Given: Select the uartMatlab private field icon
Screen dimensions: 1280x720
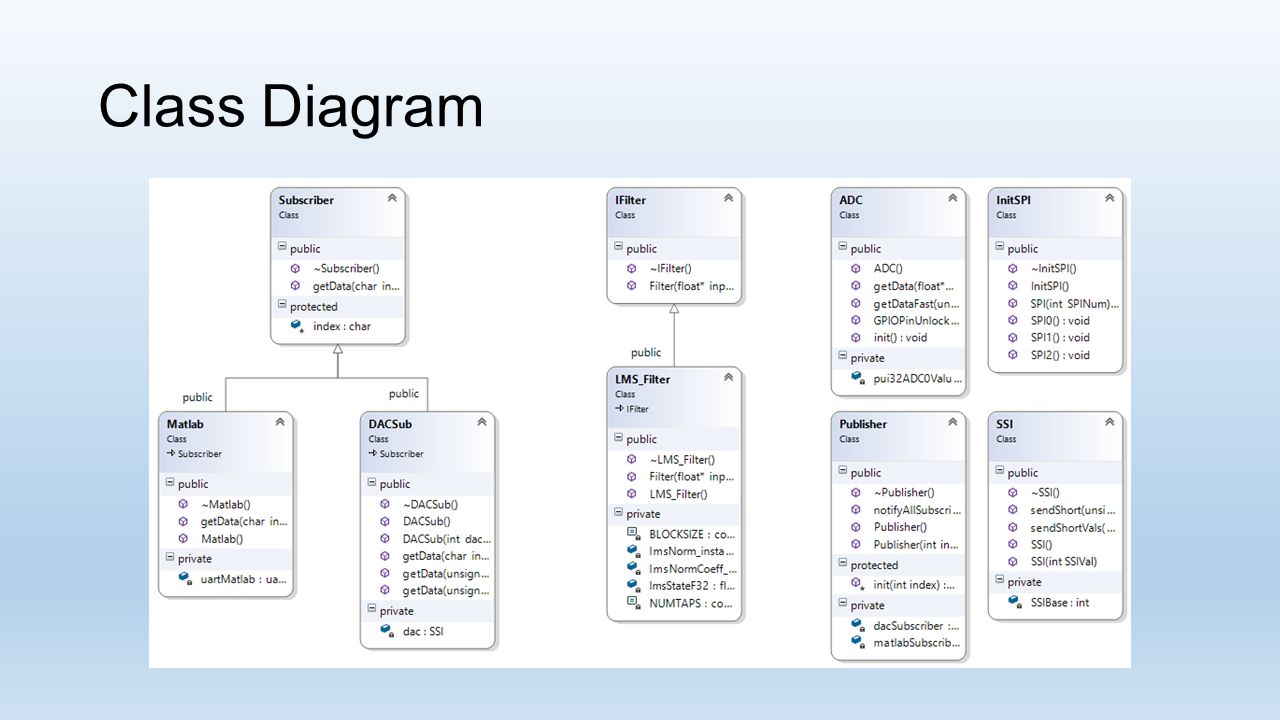Looking at the screenshot, I should click(184, 578).
